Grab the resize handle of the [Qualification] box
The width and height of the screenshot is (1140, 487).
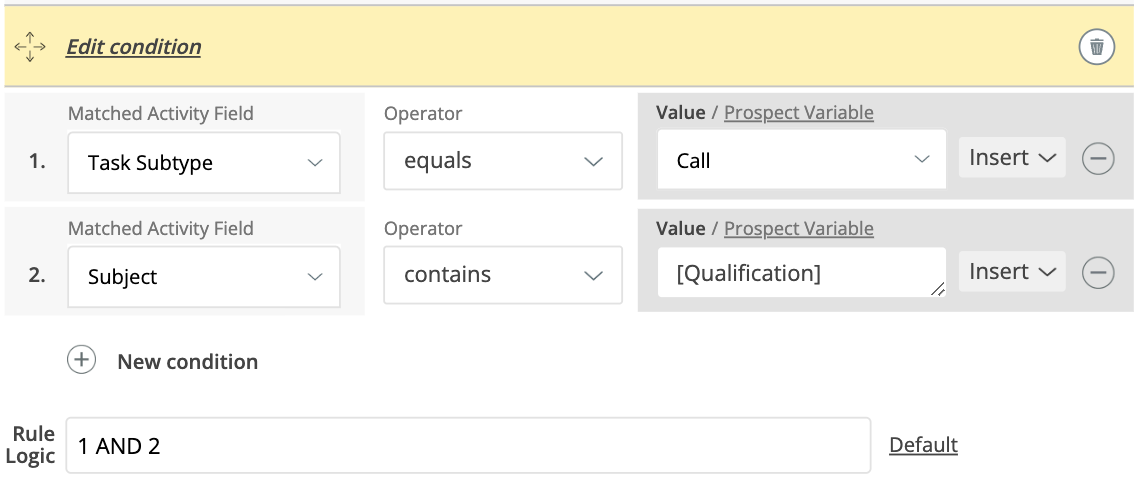tap(938, 289)
